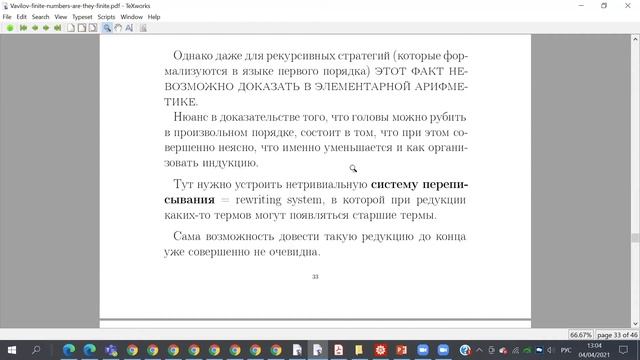Go to the first page
640x360 pixels.
pos(23,28)
